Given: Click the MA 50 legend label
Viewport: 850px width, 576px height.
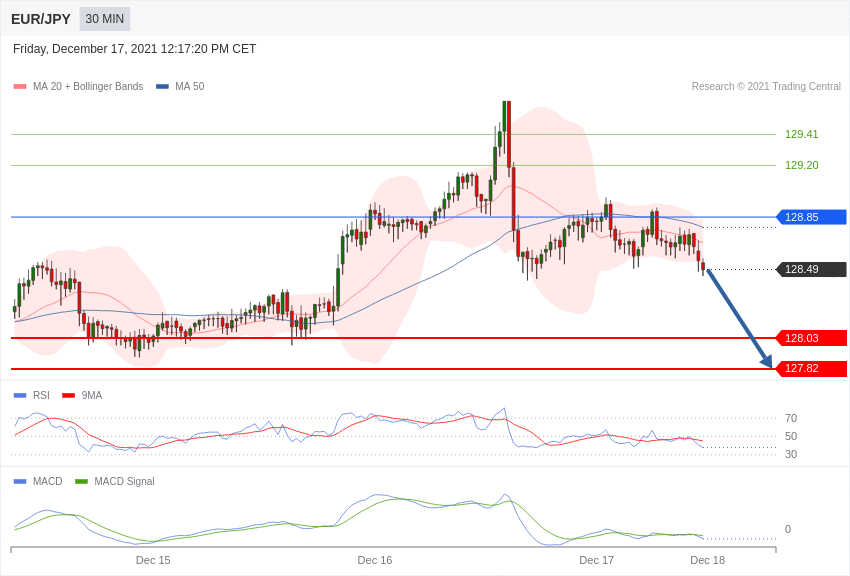Looking at the screenshot, I should point(190,87).
